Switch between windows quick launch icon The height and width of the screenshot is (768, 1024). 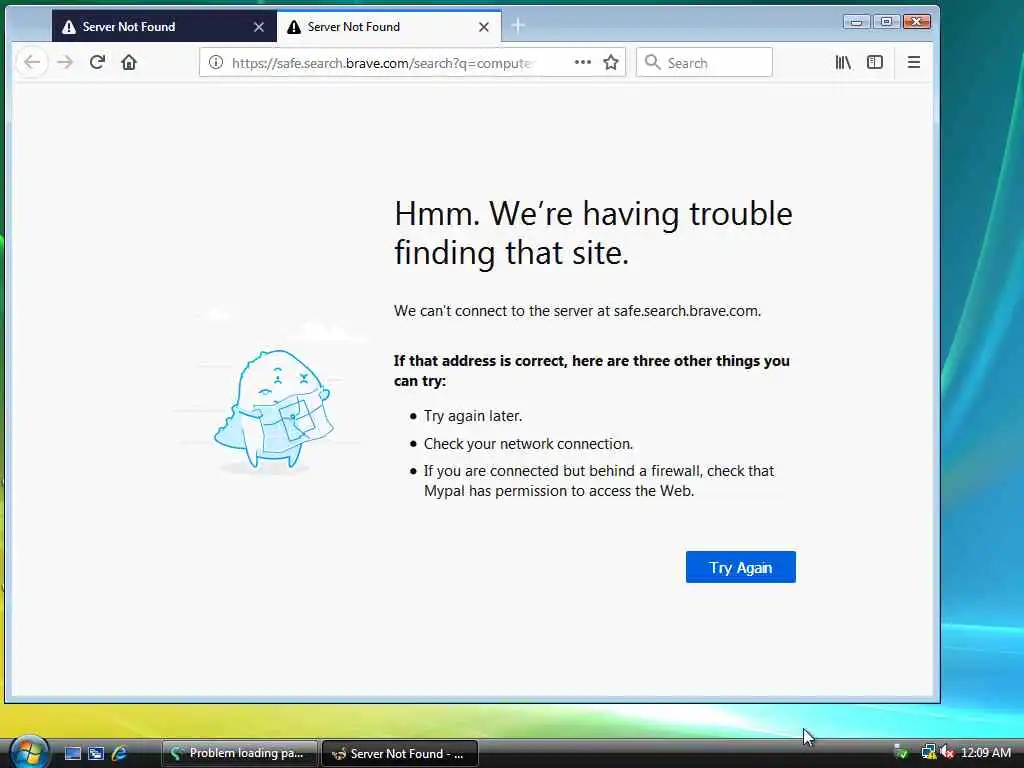96,754
